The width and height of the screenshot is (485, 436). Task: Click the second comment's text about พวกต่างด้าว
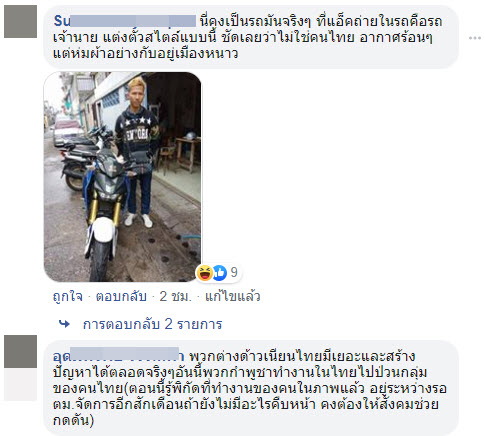[x=251, y=388]
